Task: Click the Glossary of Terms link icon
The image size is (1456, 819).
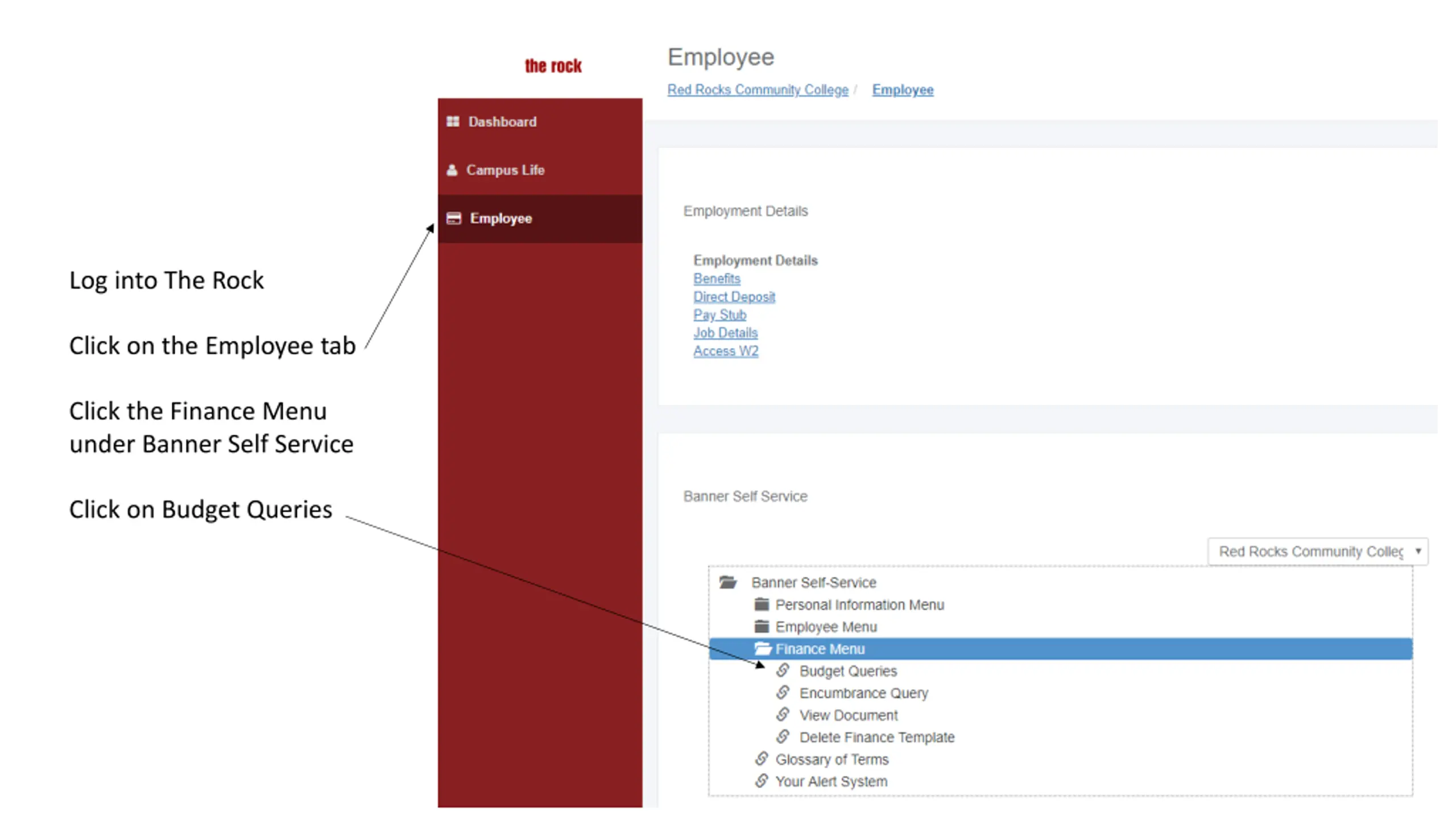Action: click(x=762, y=759)
